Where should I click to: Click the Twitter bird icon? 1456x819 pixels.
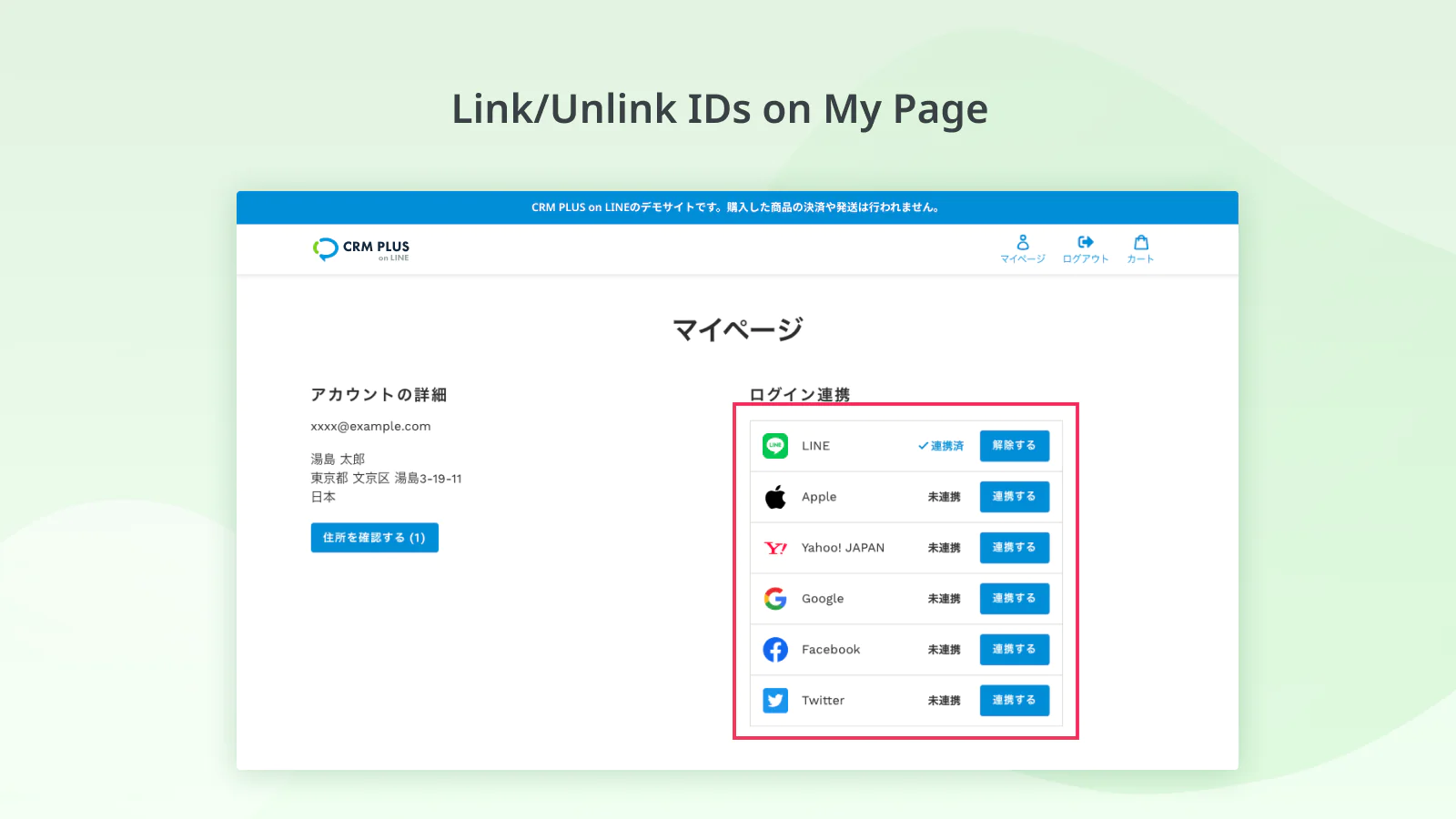click(775, 701)
